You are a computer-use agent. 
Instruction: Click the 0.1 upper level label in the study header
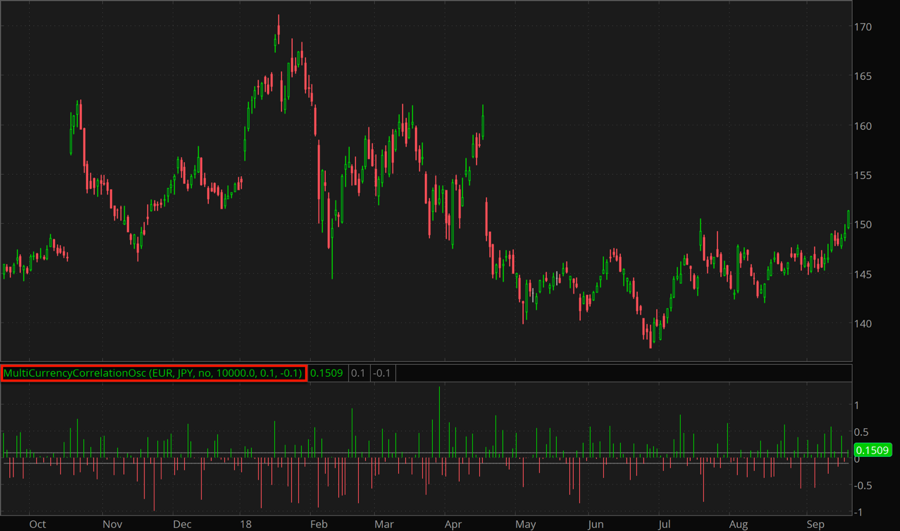(357, 373)
